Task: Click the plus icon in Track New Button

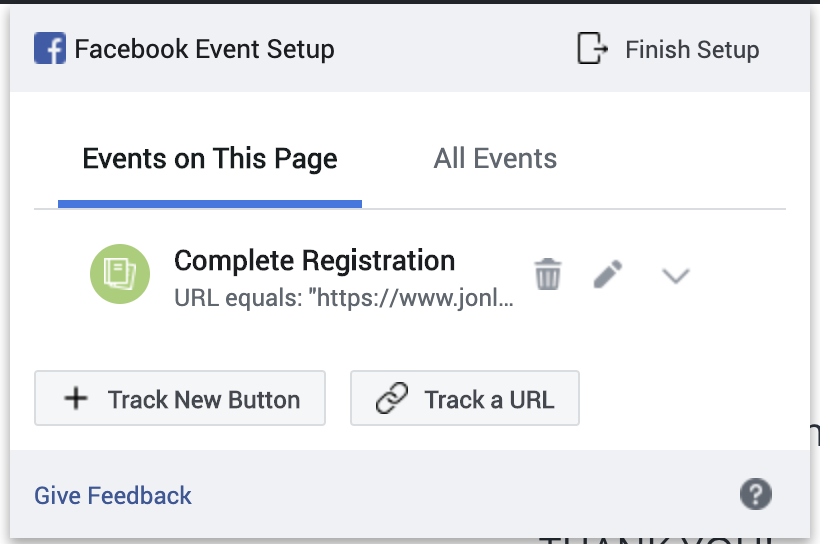Action: click(x=76, y=398)
